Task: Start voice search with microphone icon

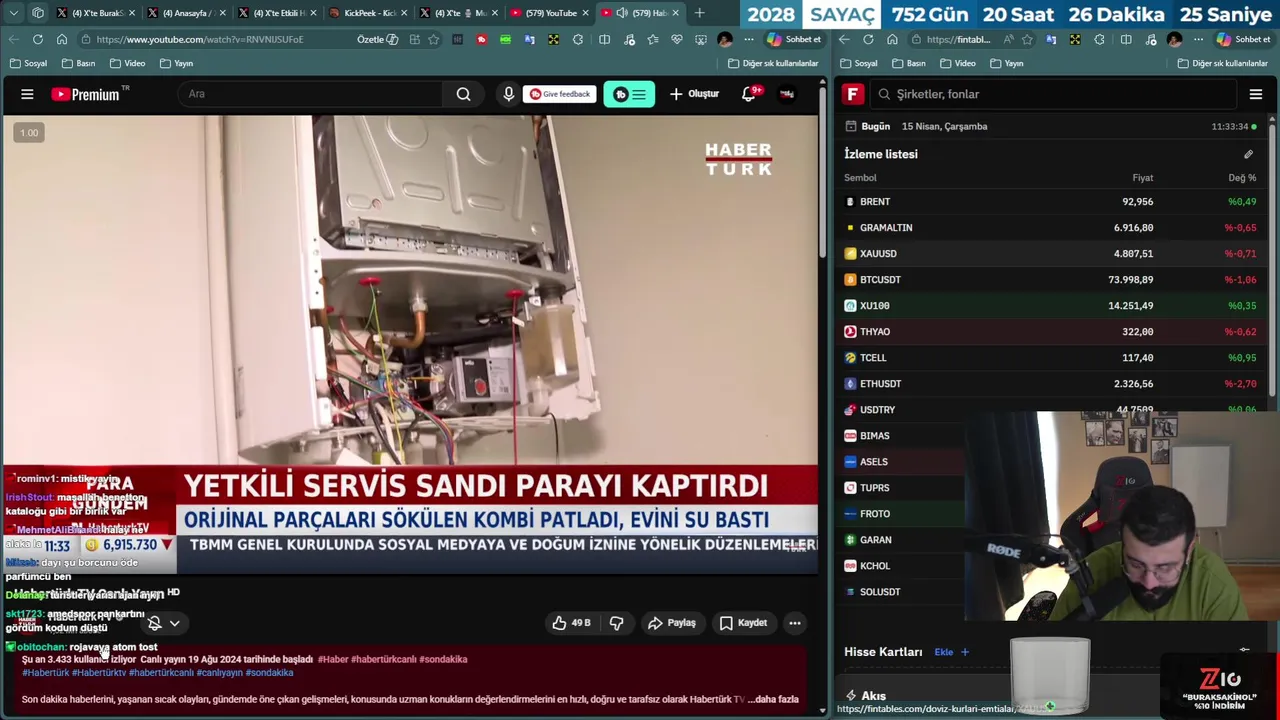Action: pos(508,94)
